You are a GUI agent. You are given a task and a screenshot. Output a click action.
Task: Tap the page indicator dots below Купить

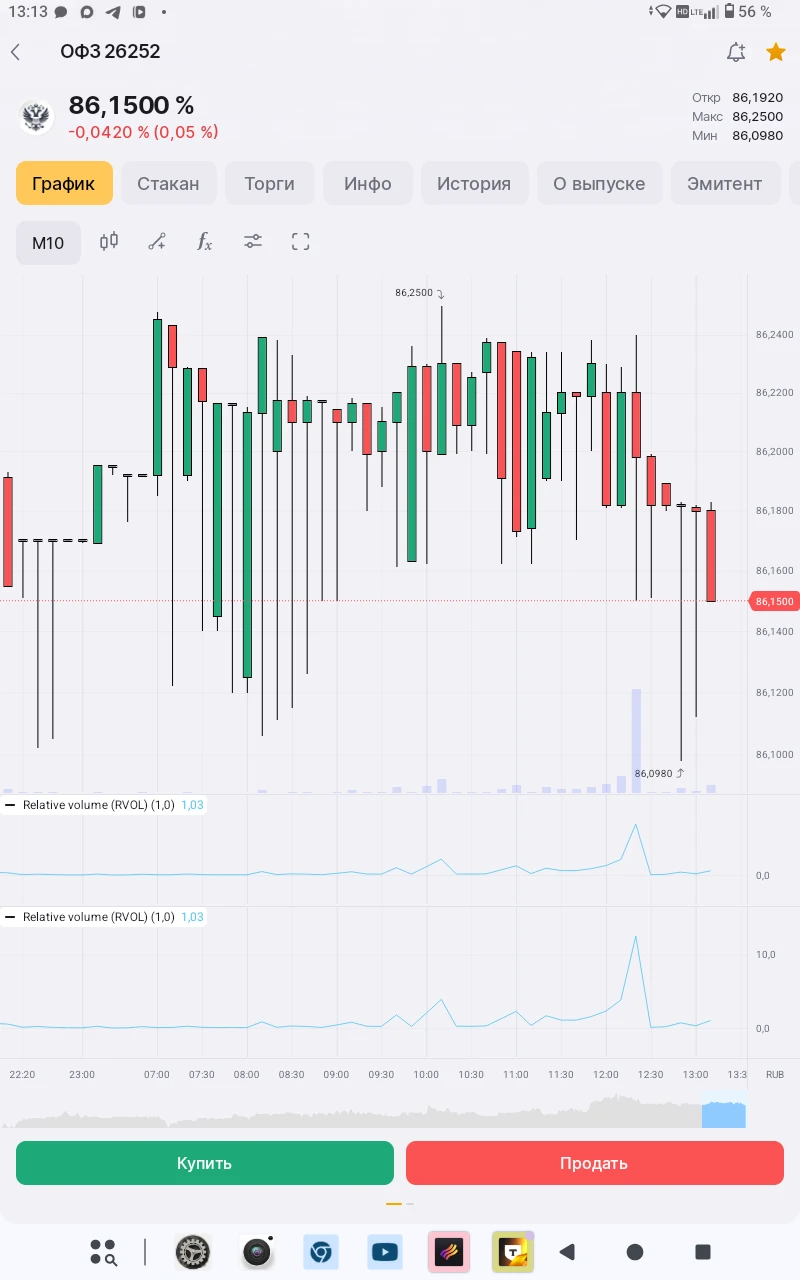[400, 1204]
